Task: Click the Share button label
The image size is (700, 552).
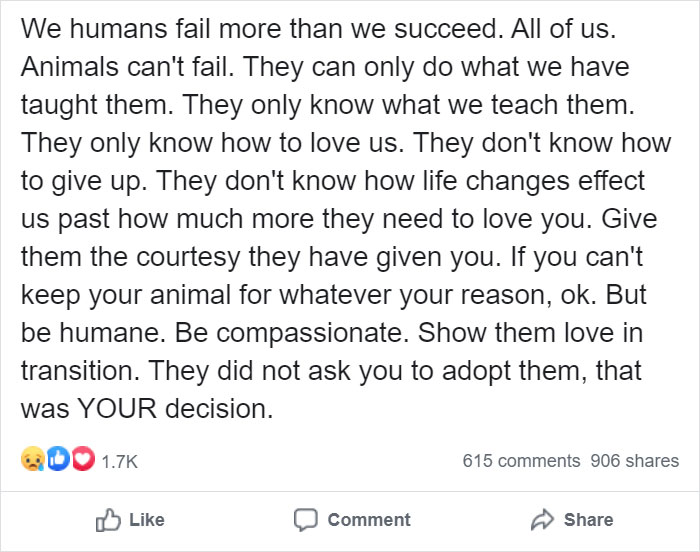Action: (588, 520)
